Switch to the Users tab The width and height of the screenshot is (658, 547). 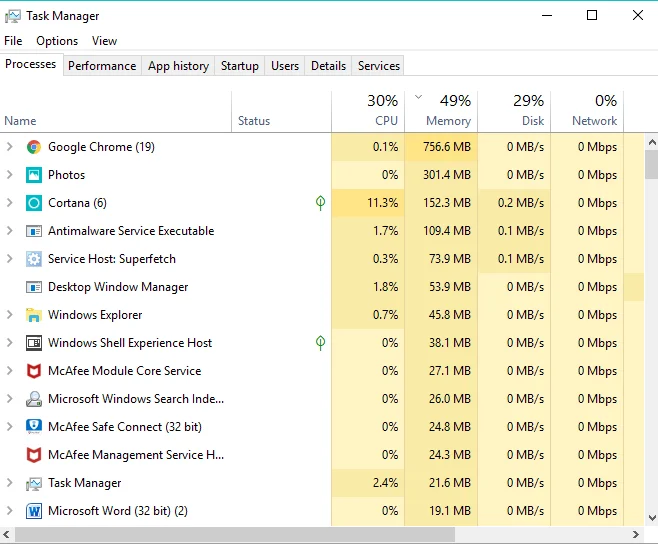click(x=285, y=66)
